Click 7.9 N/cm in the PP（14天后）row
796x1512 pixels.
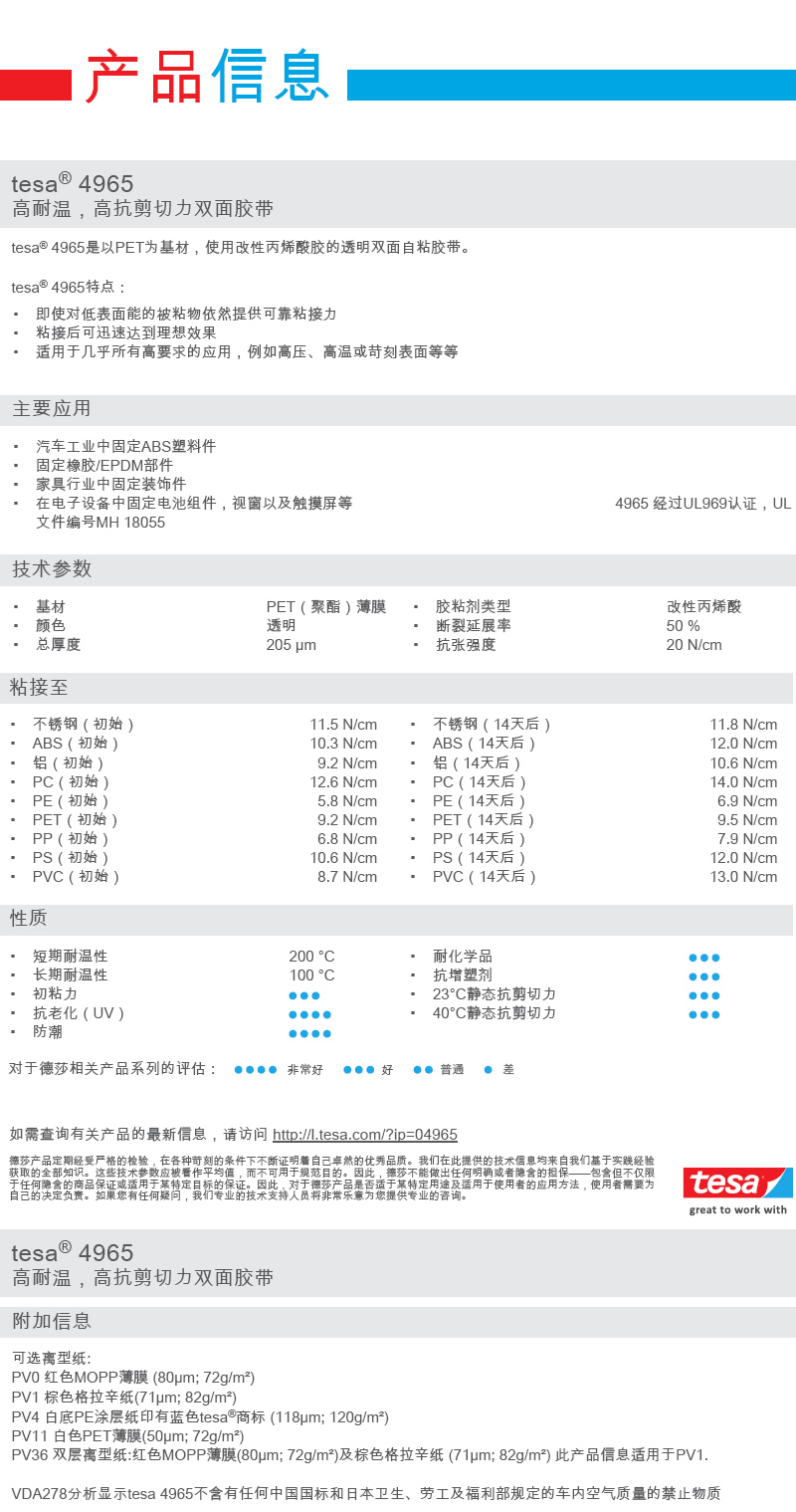pyautogui.click(x=747, y=838)
